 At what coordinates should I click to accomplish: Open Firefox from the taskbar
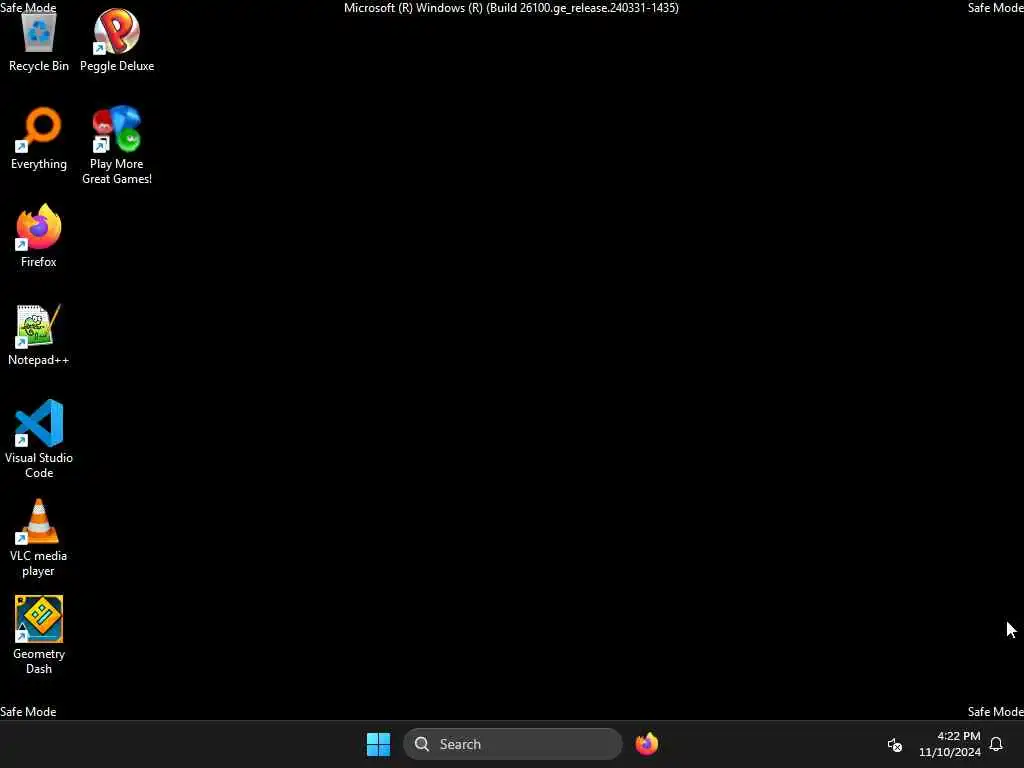tap(647, 744)
